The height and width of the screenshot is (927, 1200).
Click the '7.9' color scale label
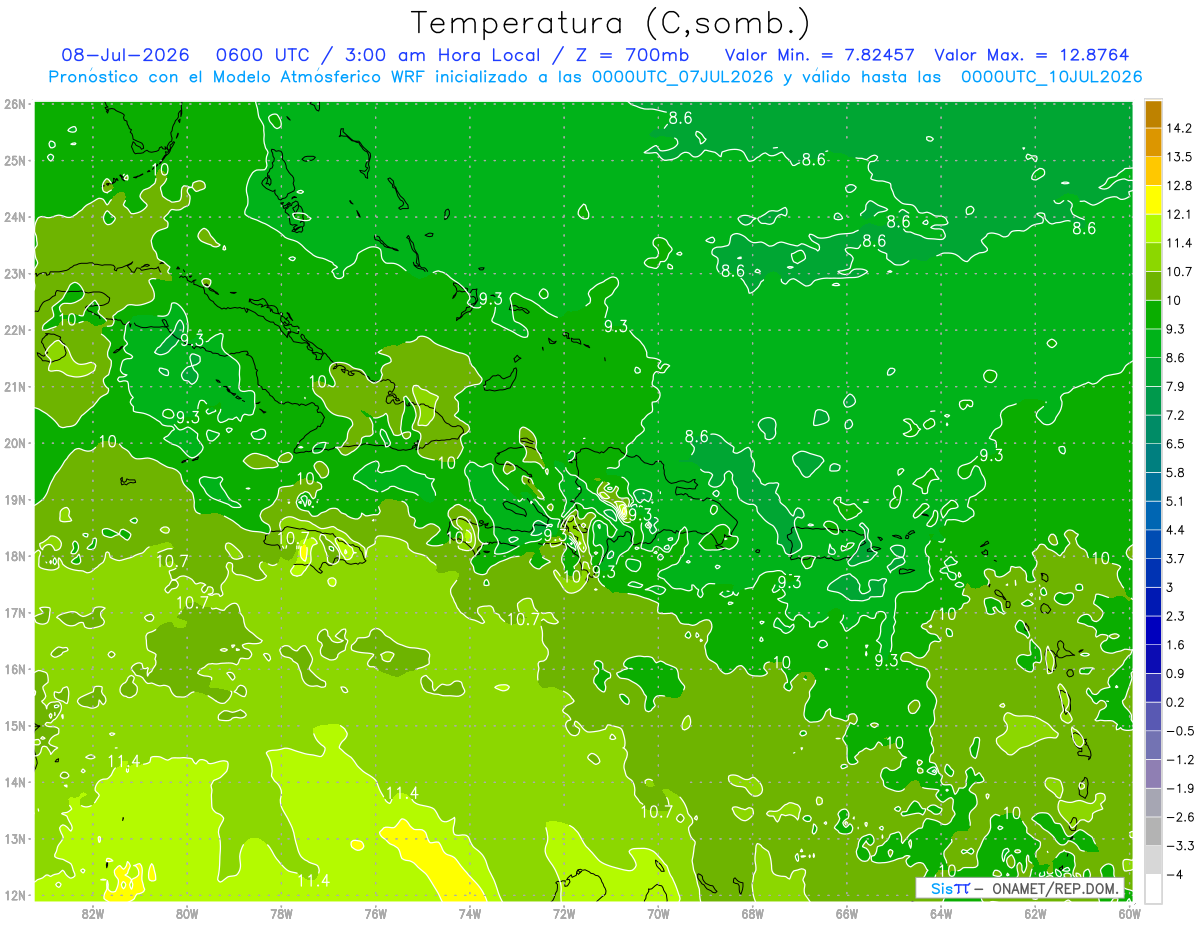tap(1175, 386)
